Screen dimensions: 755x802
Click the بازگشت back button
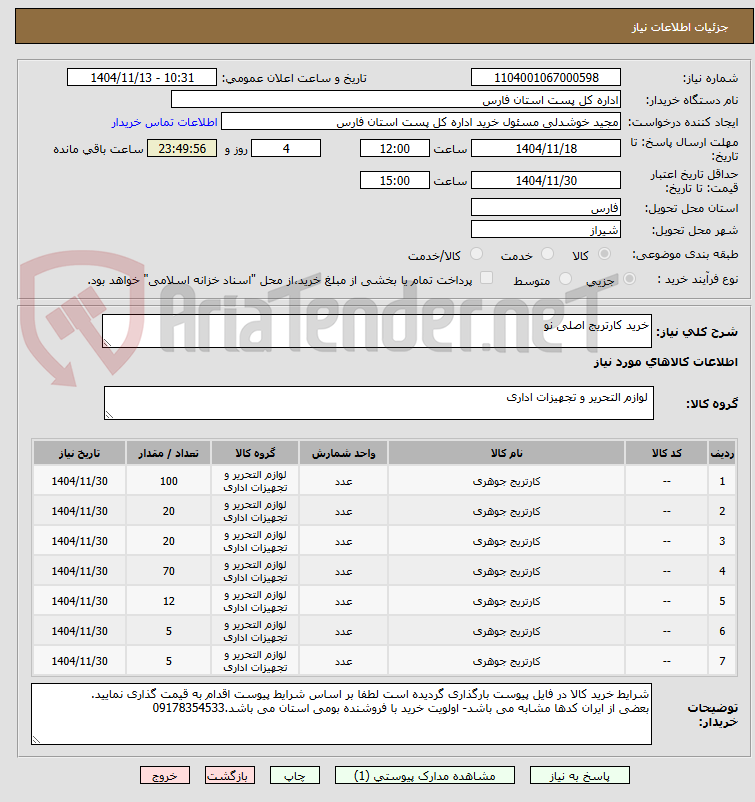(x=230, y=775)
